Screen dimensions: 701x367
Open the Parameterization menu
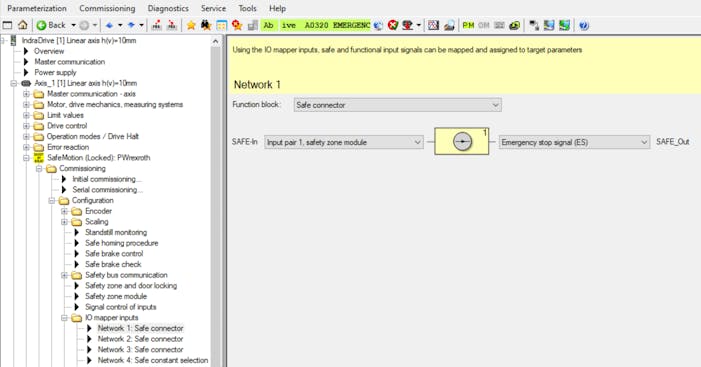pos(37,8)
